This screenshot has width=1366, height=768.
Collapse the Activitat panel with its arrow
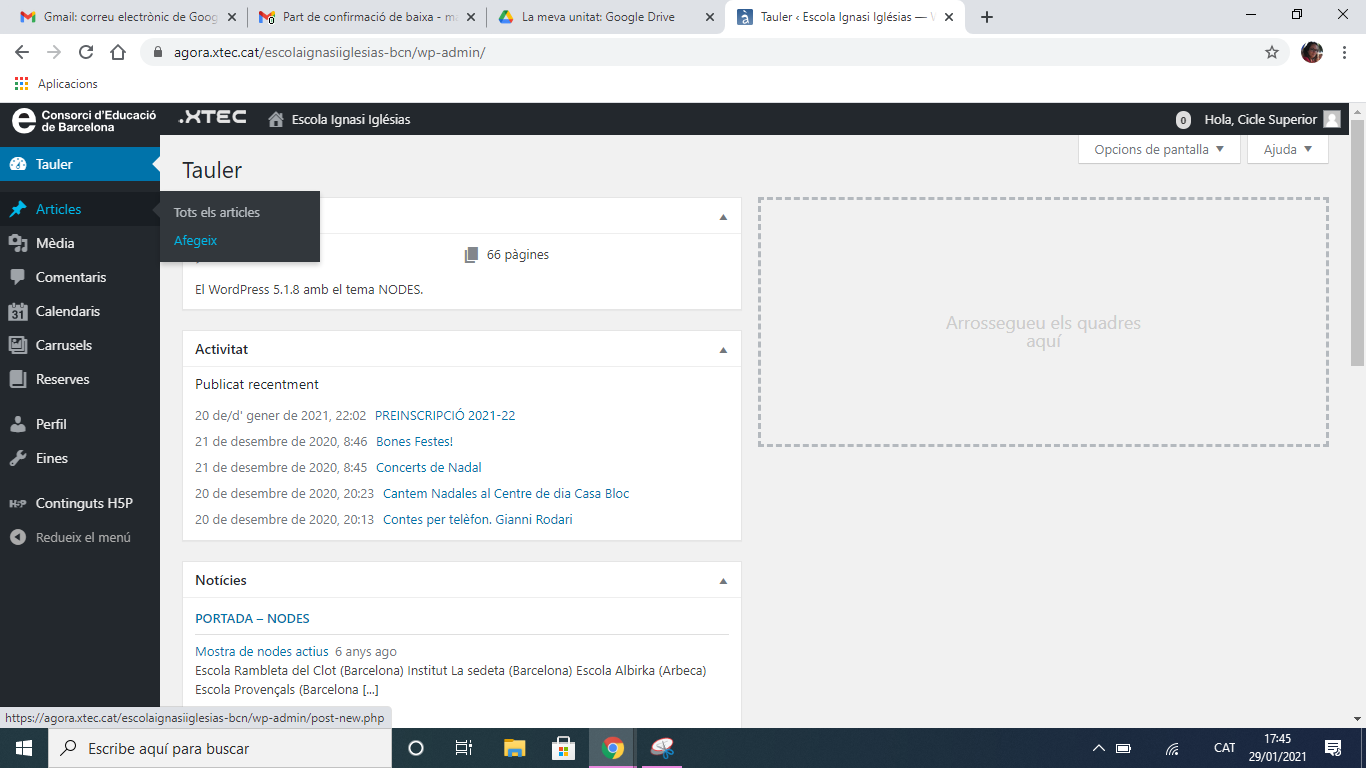(x=723, y=349)
